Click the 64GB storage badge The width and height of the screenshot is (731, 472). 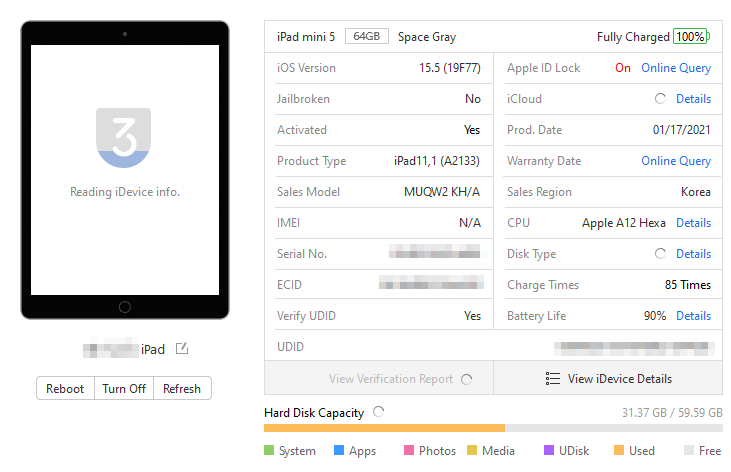pos(367,36)
